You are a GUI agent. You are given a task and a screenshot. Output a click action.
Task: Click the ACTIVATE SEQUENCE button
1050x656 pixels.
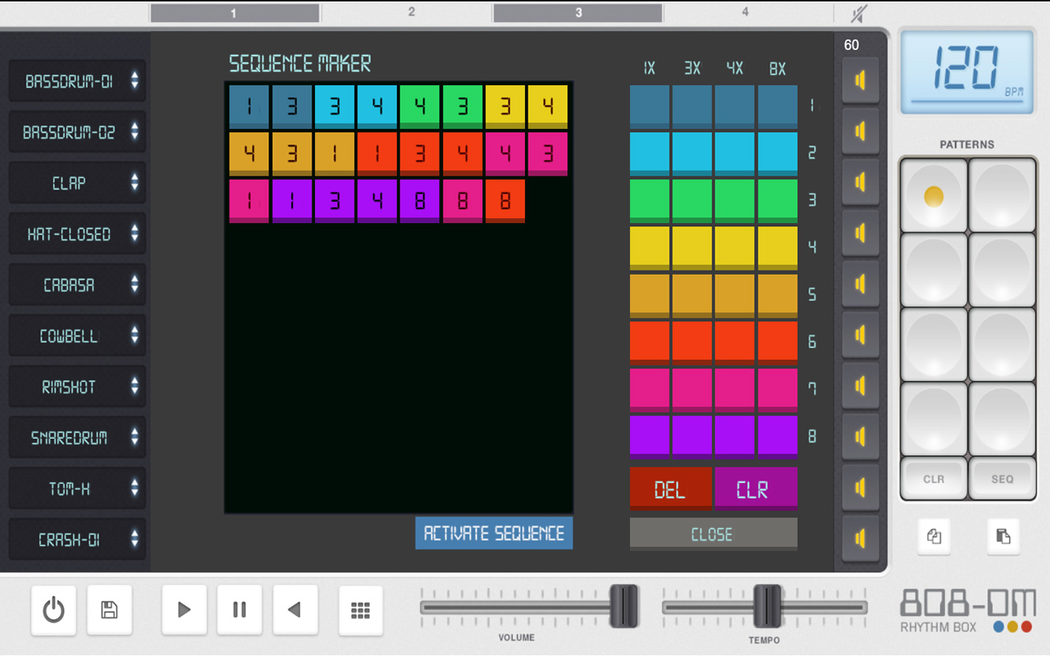tap(494, 533)
